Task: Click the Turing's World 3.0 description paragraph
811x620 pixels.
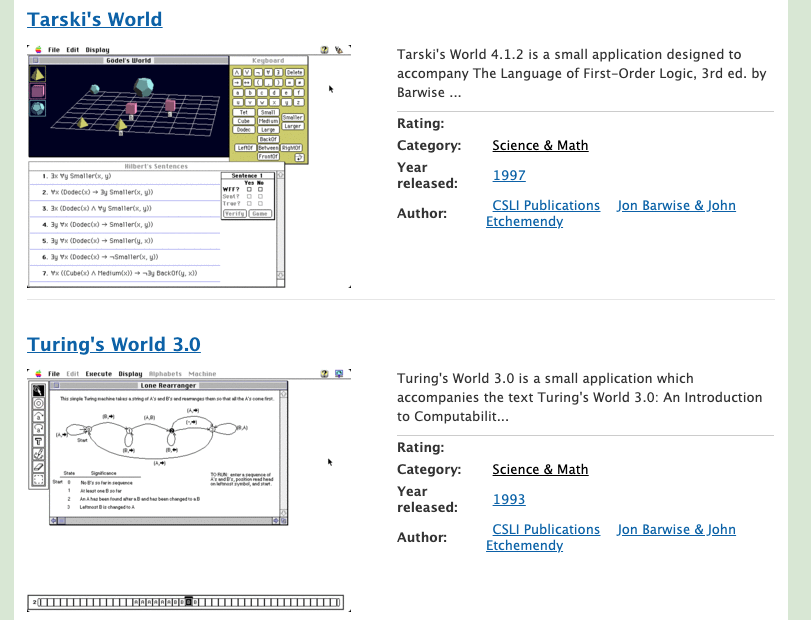Action: tap(580, 397)
